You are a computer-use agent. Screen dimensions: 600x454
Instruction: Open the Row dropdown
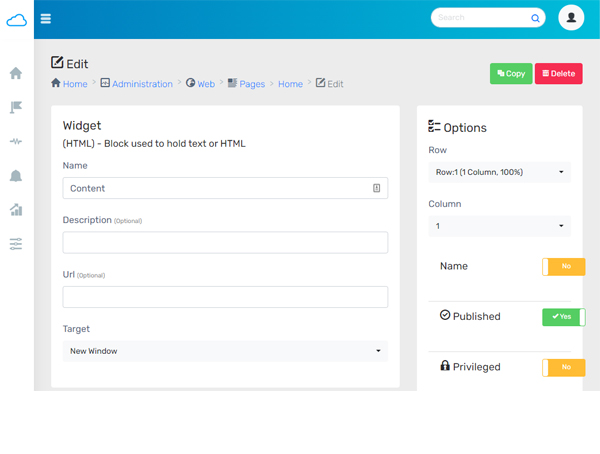499,172
